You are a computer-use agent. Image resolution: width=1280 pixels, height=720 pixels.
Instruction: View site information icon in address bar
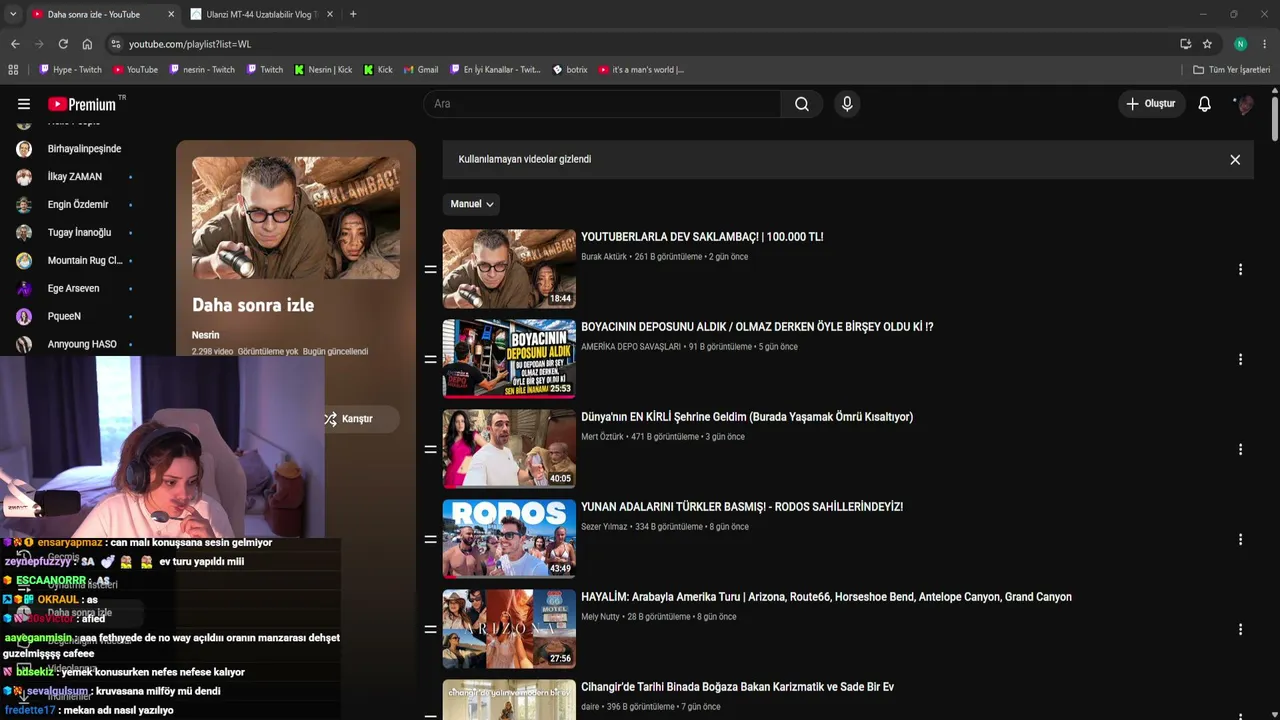[x=116, y=44]
